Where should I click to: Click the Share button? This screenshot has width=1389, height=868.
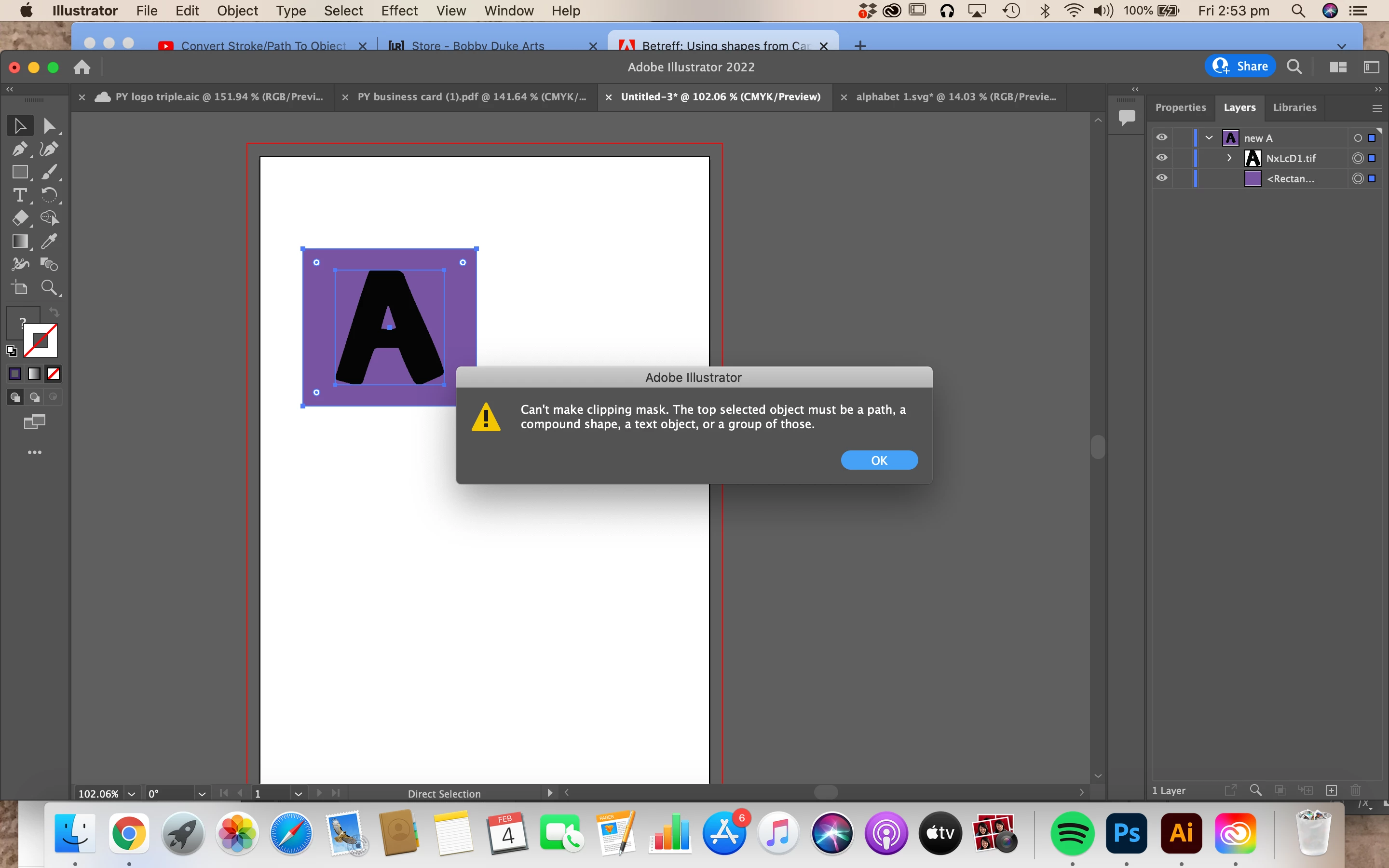(x=1240, y=67)
